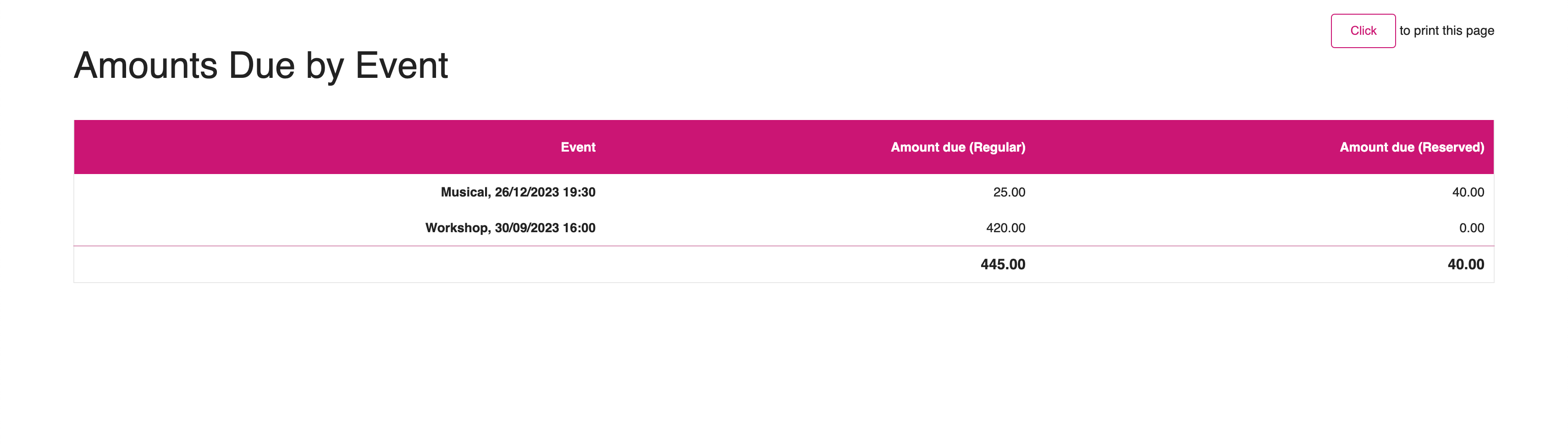Select the "to print this page" text
The image size is (1568, 447).
[x=1446, y=30]
